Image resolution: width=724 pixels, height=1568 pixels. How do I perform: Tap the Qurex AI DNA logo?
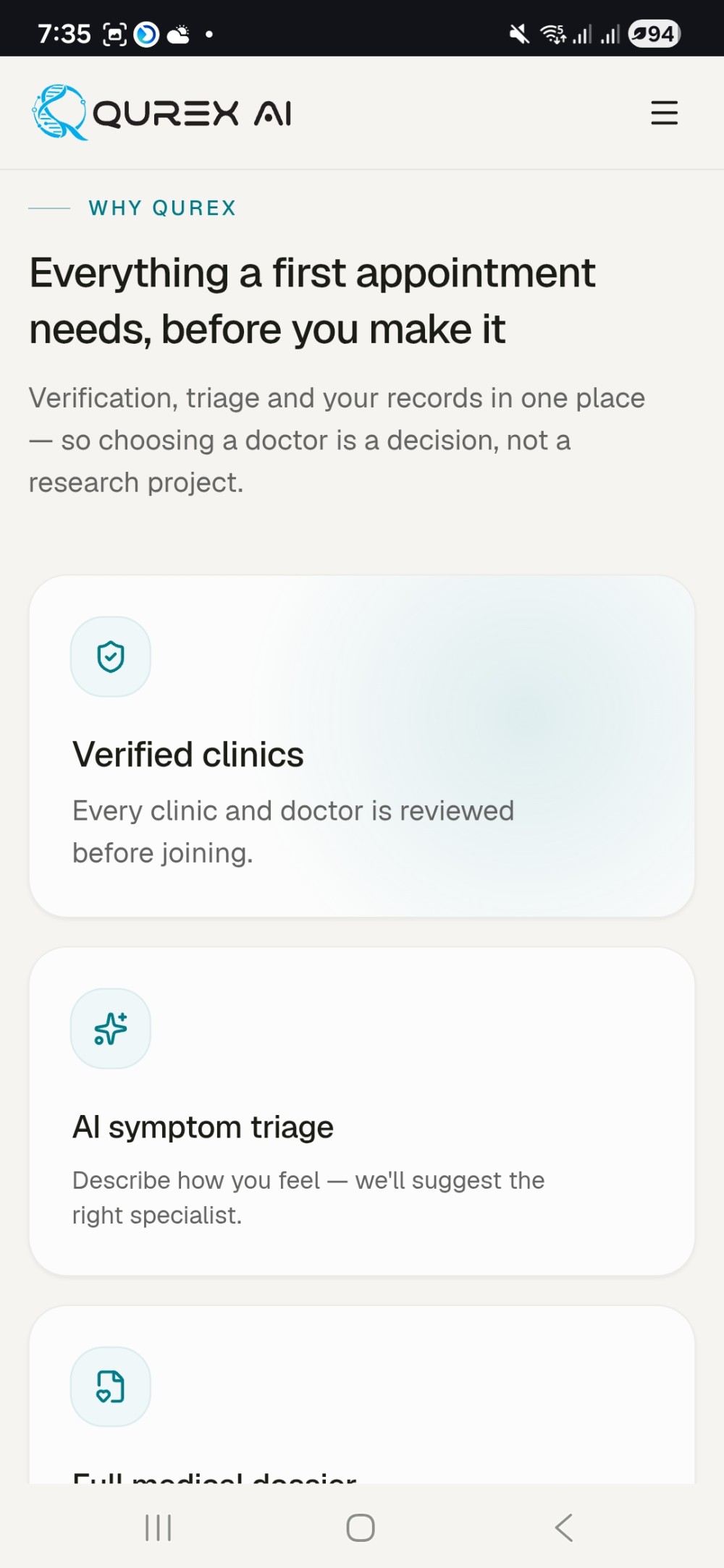coord(59,112)
